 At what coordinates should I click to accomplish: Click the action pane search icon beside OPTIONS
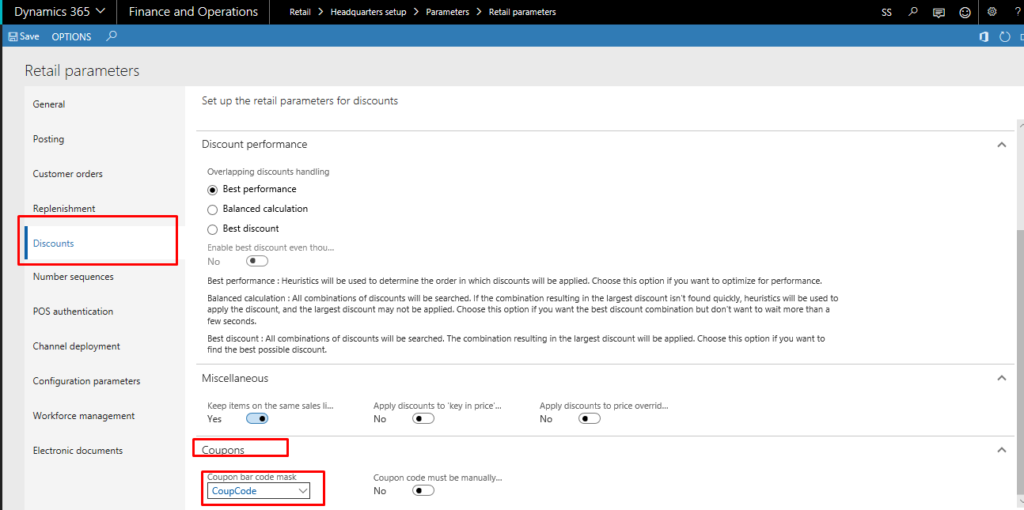pyautogui.click(x=111, y=36)
